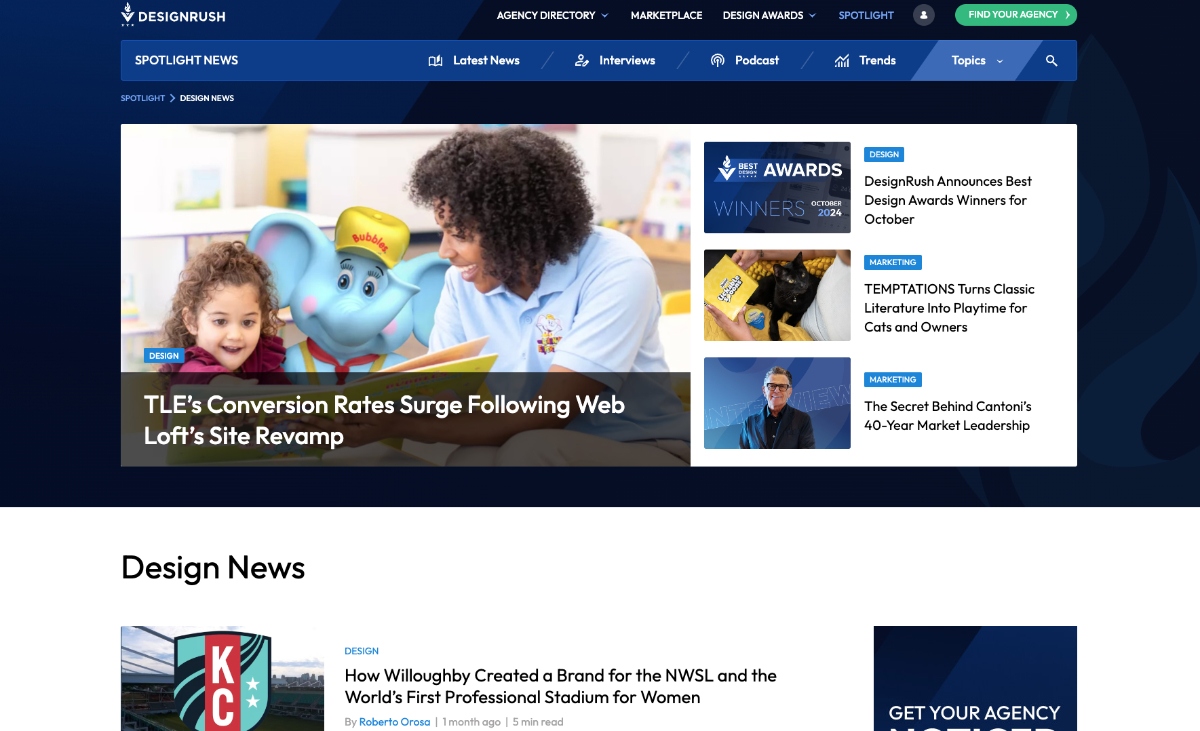Click Design category above Willoughby article
1200x731 pixels.
[361, 651]
